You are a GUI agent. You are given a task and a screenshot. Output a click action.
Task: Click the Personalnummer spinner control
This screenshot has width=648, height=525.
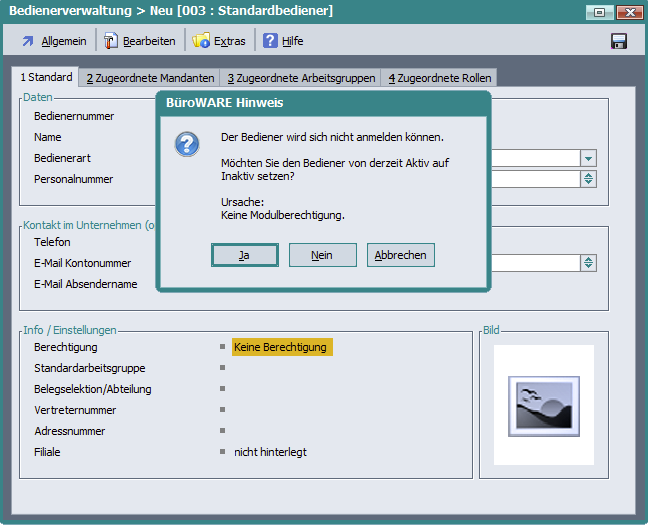click(589, 179)
